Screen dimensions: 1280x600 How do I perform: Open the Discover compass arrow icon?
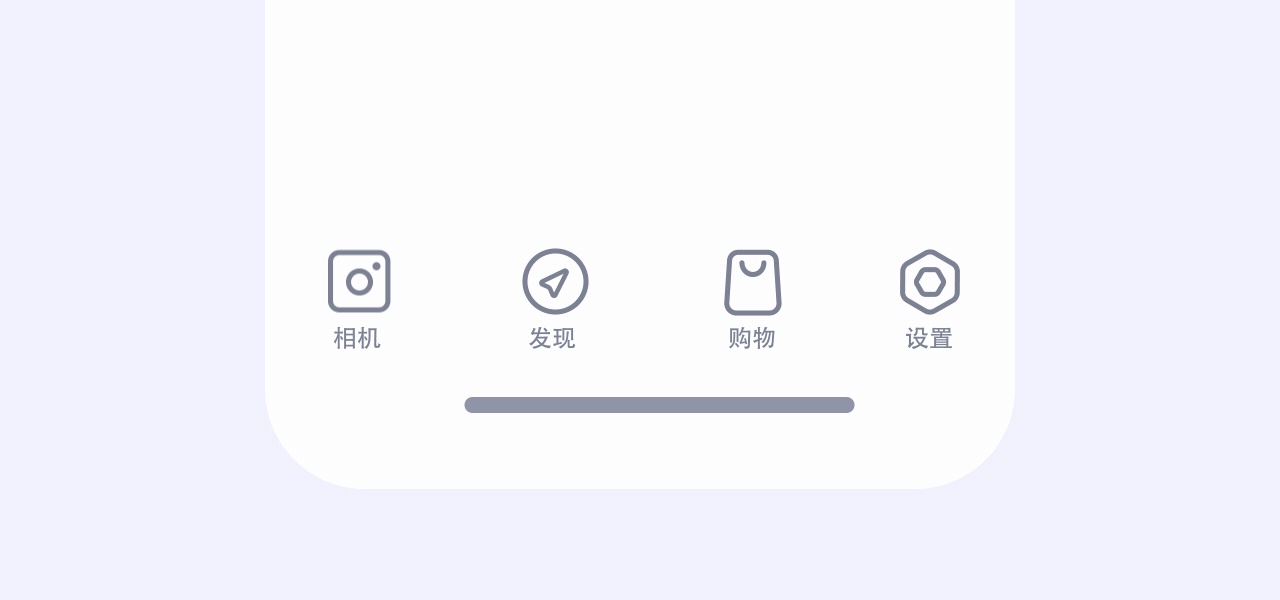(555, 281)
